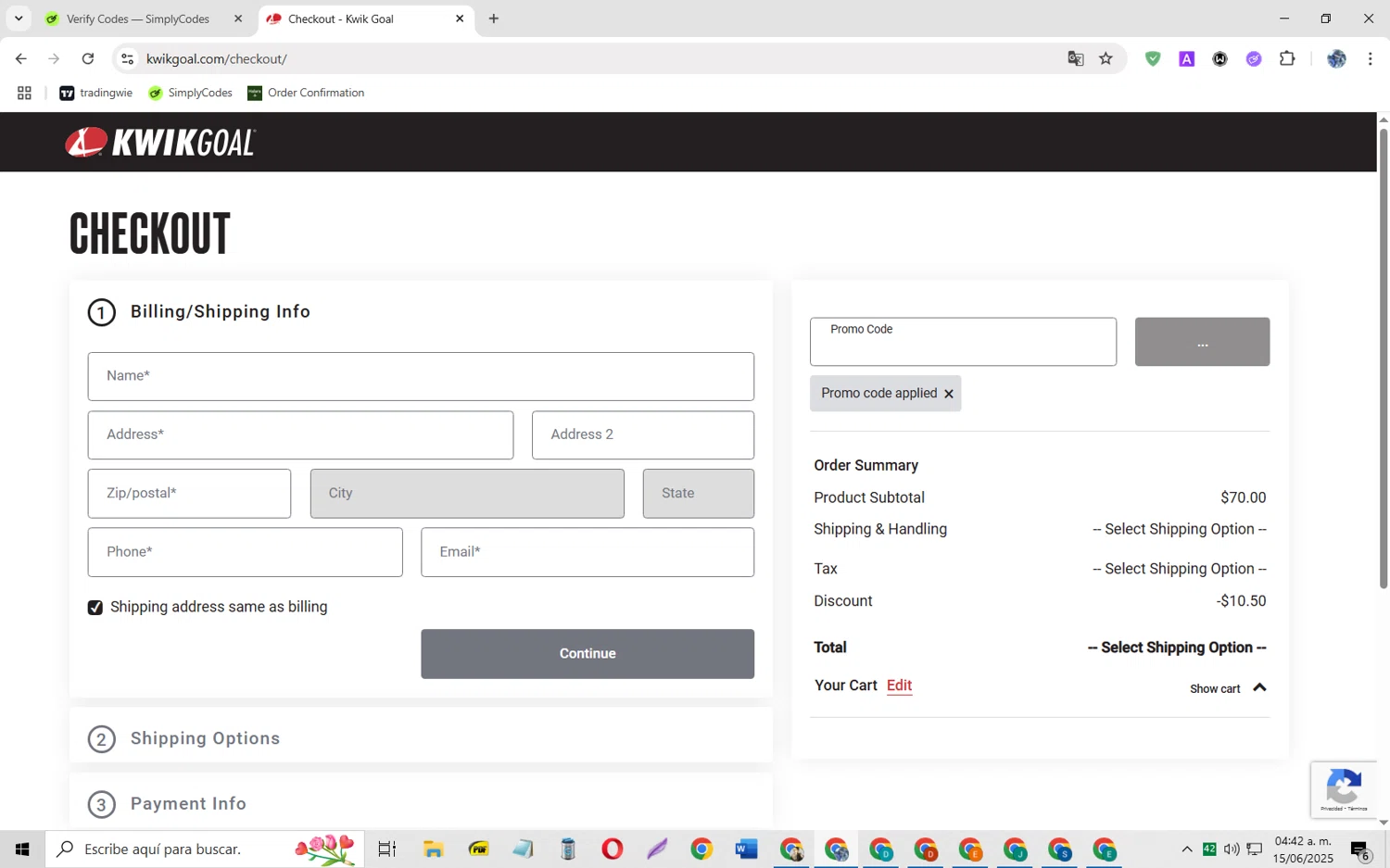Open the Order Confirmation bookmark
Screen dimensions: 1390x868
pos(306,93)
